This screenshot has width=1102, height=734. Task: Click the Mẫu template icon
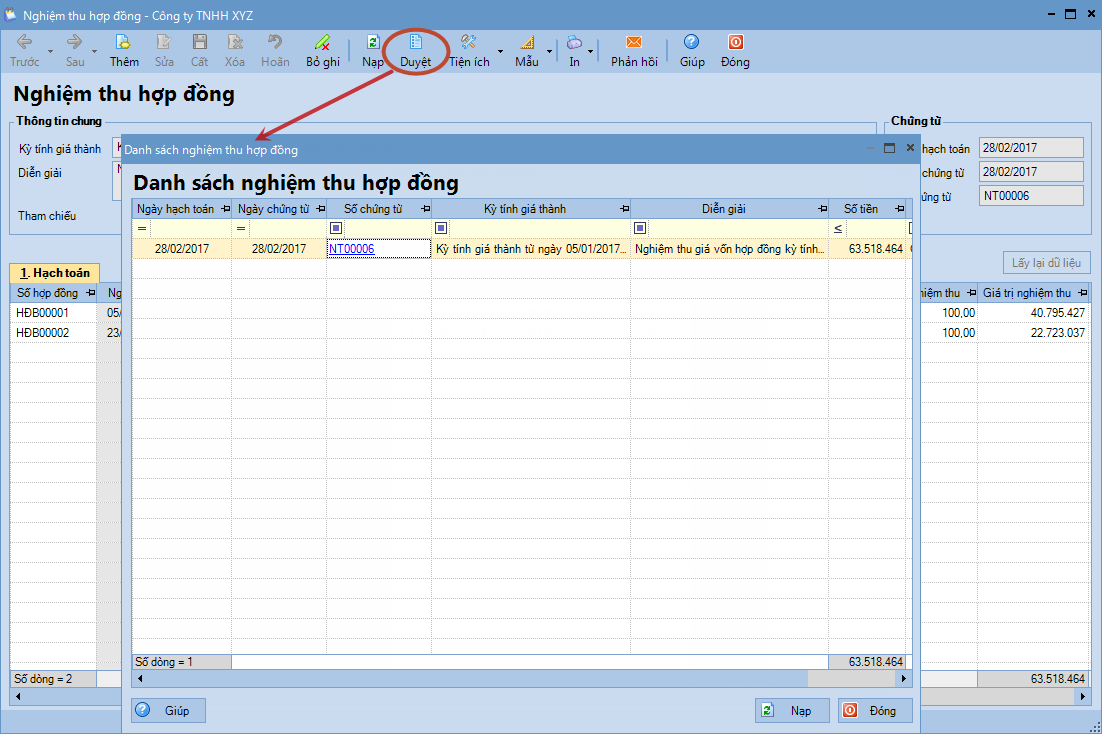pyautogui.click(x=527, y=43)
